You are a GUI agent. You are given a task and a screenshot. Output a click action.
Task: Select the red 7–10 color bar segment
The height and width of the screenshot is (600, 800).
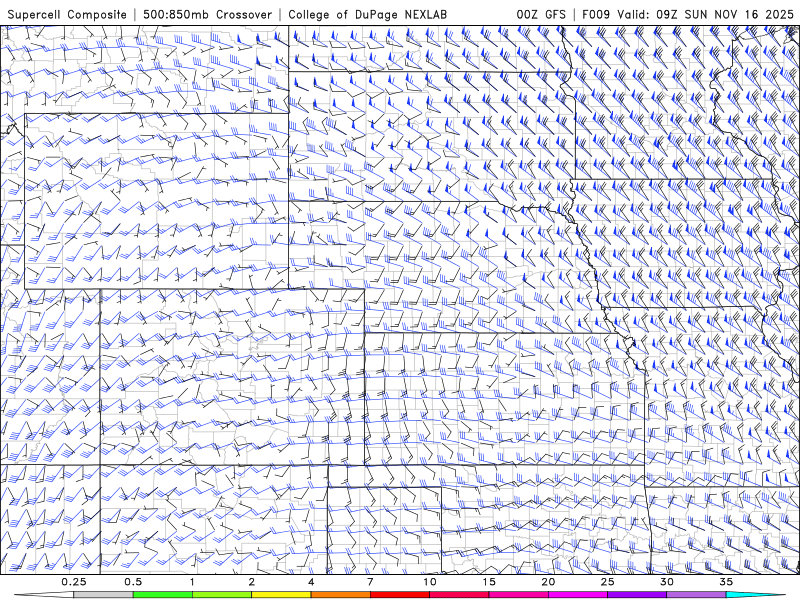coord(400,595)
